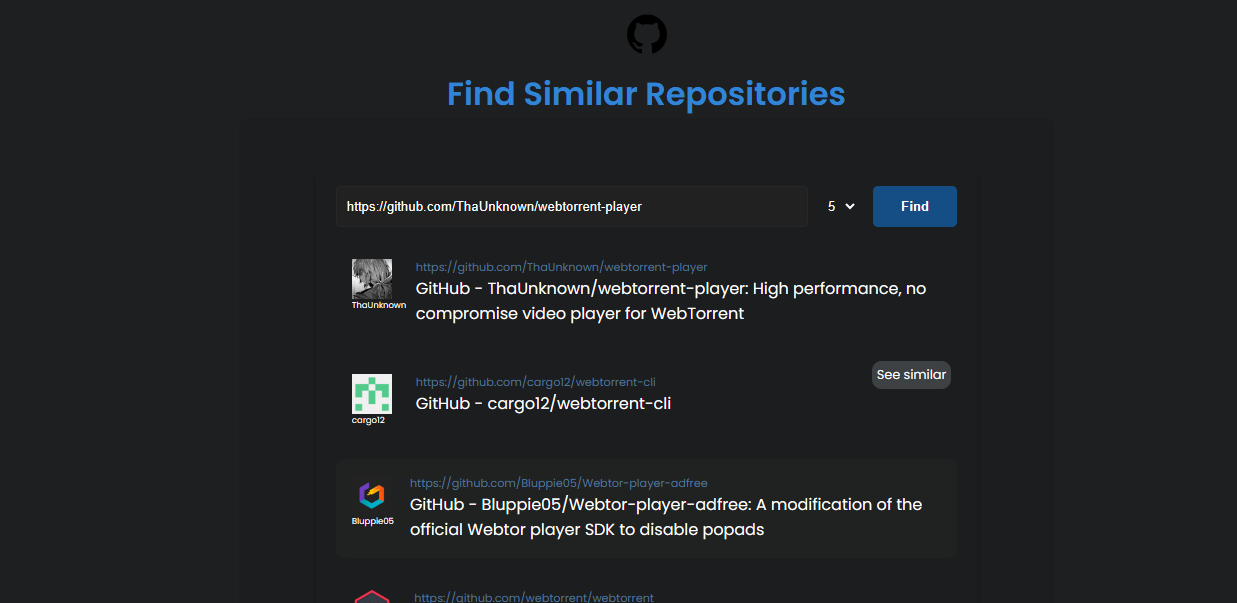Click the Bluppie05 username label
Image resolution: width=1237 pixels, height=603 pixels.
[x=373, y=521]
